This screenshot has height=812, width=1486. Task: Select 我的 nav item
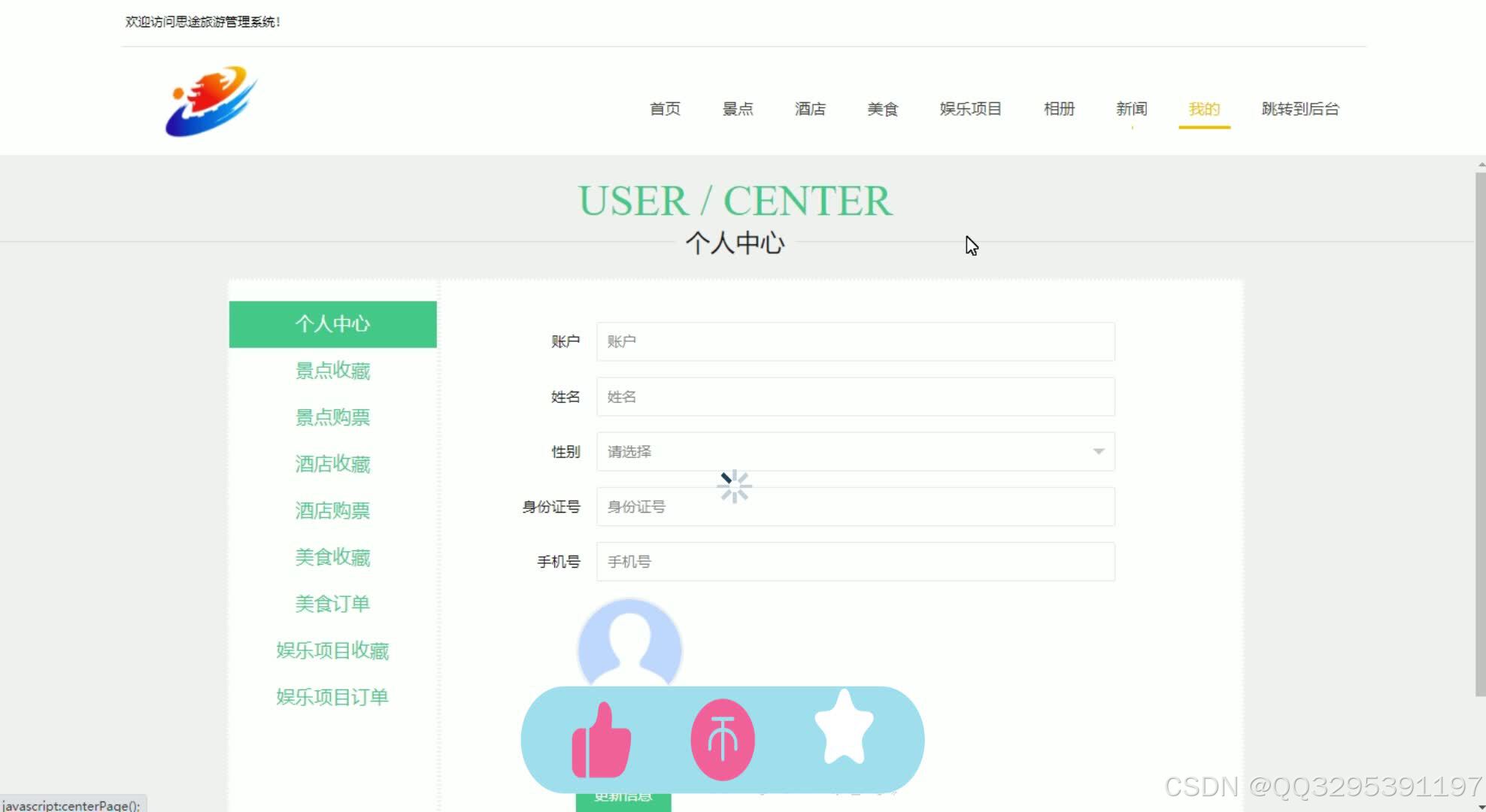point(1204,109)
